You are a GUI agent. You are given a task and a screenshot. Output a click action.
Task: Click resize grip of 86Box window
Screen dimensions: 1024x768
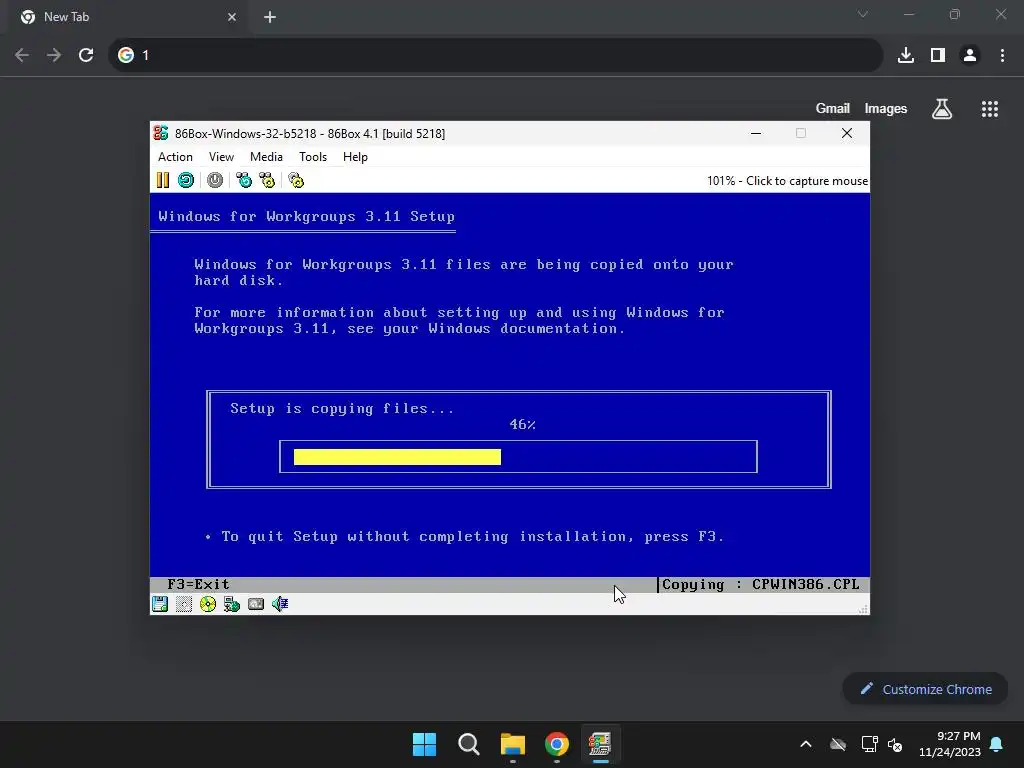pyautogui.click(x=863, y=609)
